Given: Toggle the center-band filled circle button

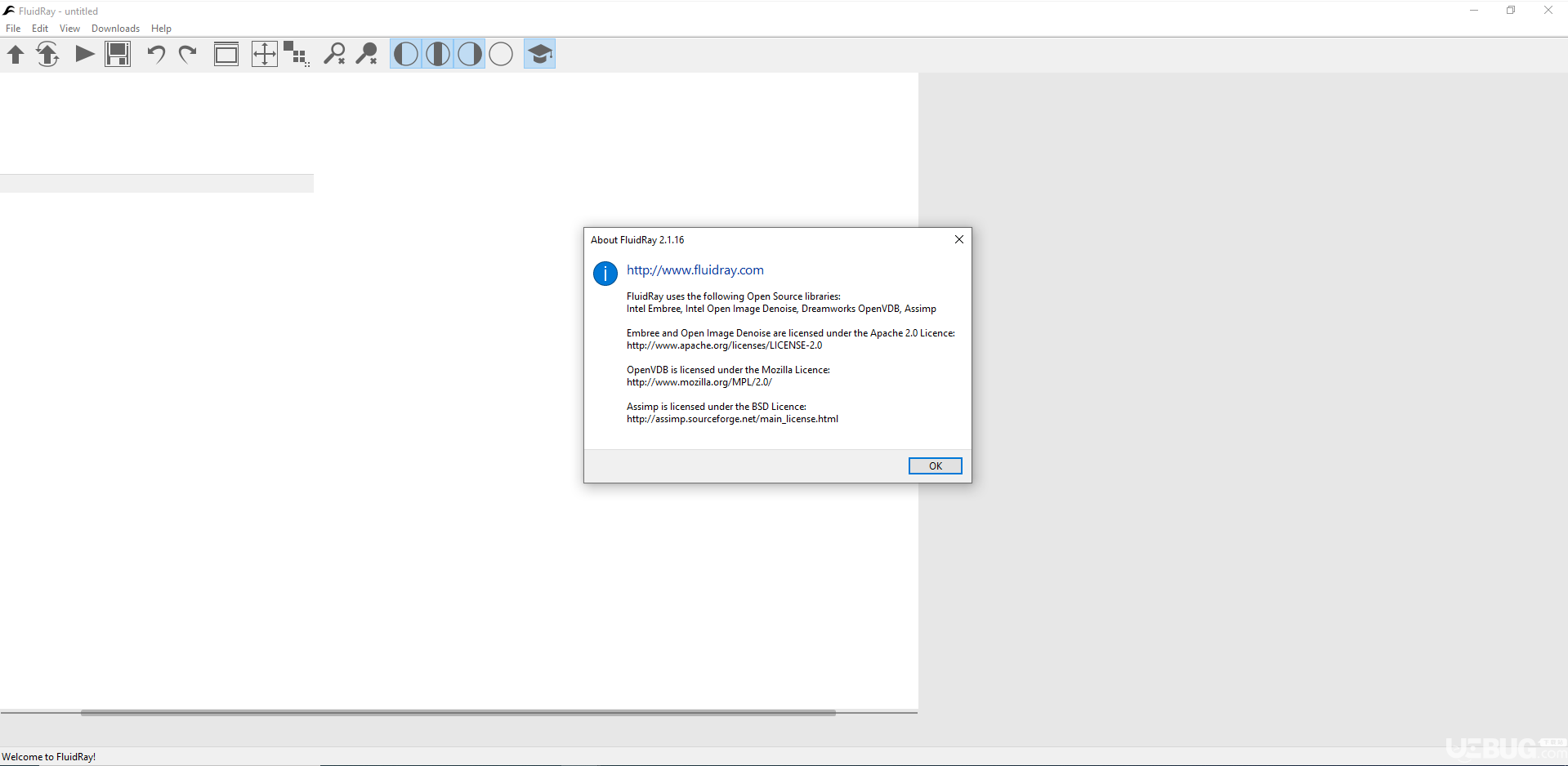Looking at the screenshot, I should coord(438,55).
